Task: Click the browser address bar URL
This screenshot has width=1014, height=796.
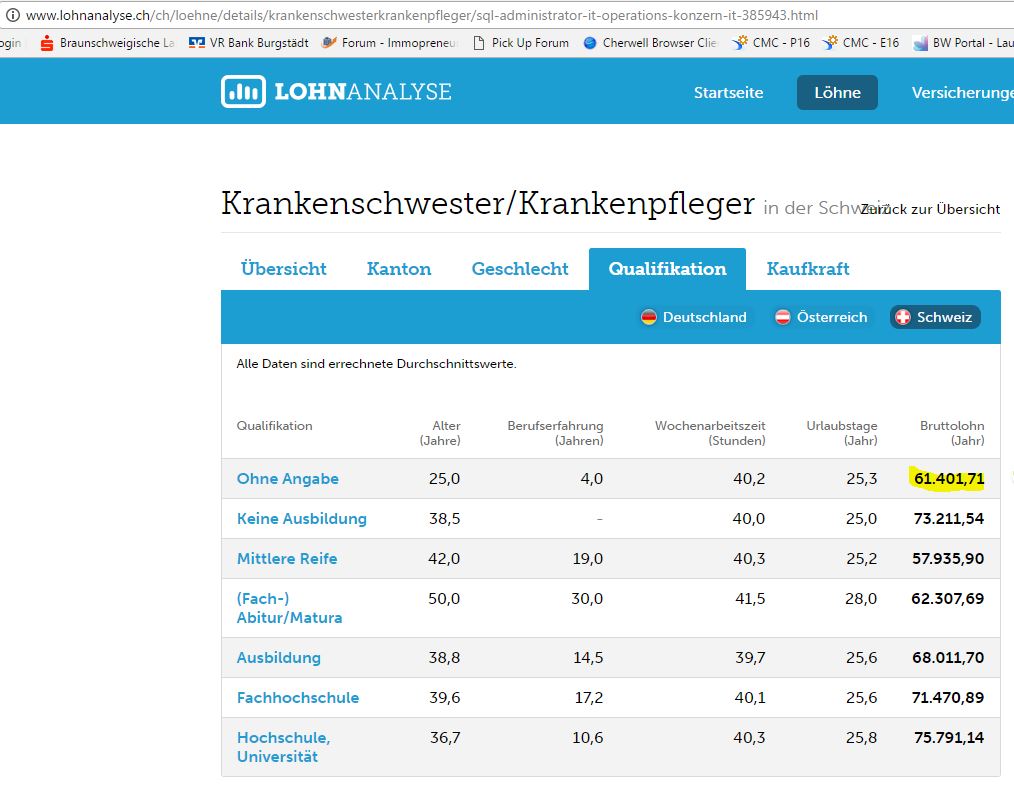Action: pos(422,15)
